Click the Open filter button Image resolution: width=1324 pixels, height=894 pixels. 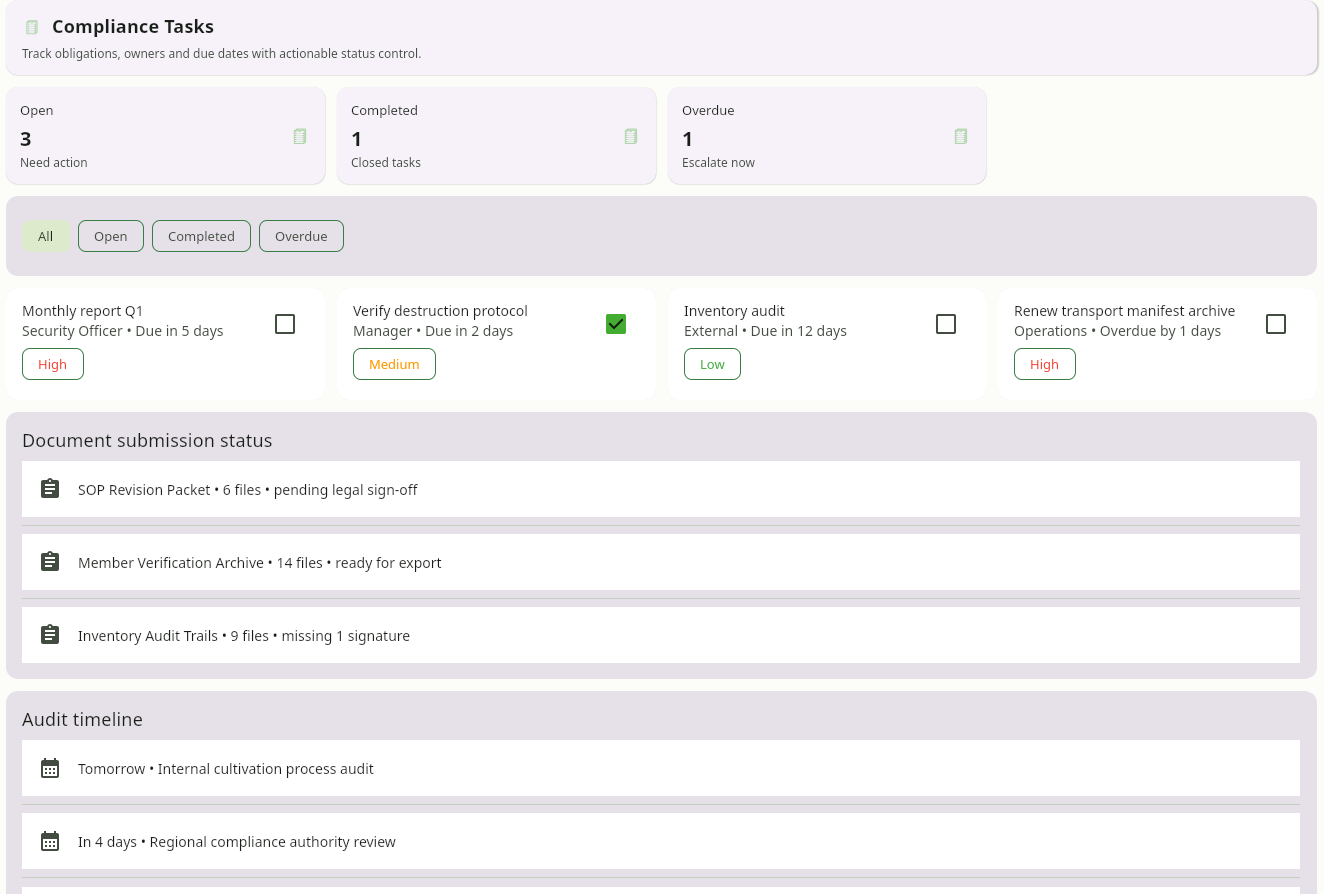111,236
